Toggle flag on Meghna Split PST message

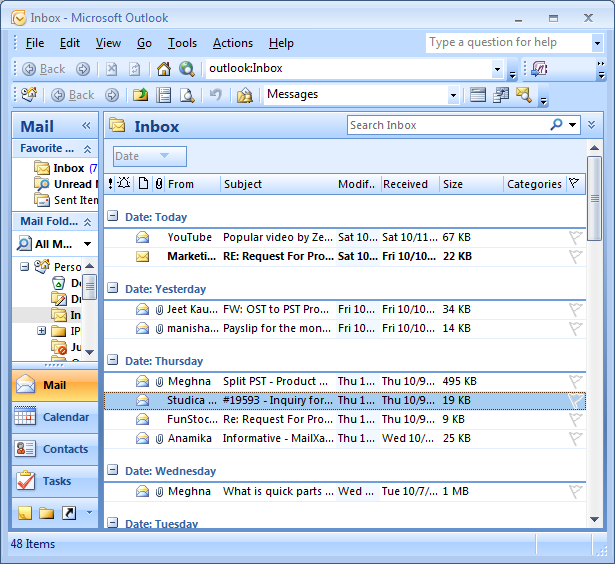[x=576, y=381]
